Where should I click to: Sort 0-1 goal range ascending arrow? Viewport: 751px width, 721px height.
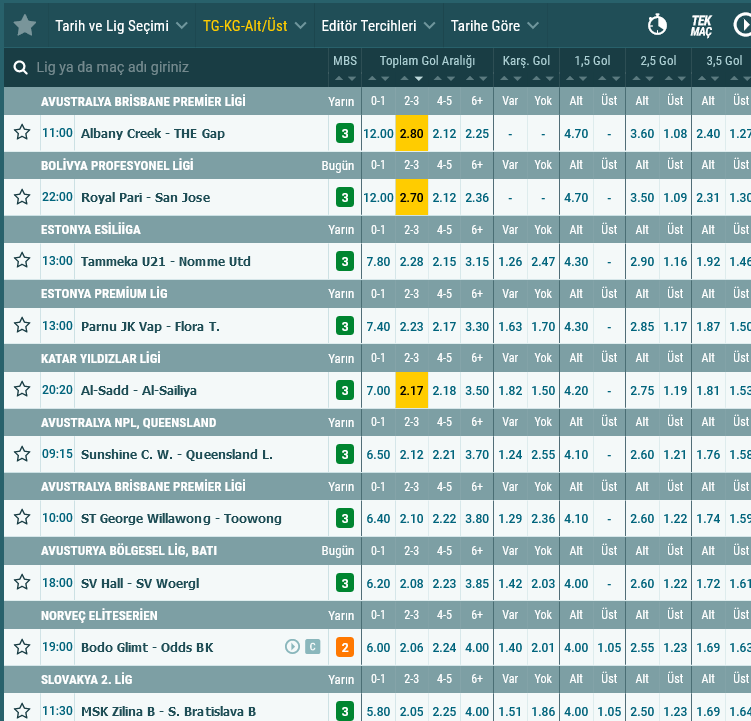[372, 78]
